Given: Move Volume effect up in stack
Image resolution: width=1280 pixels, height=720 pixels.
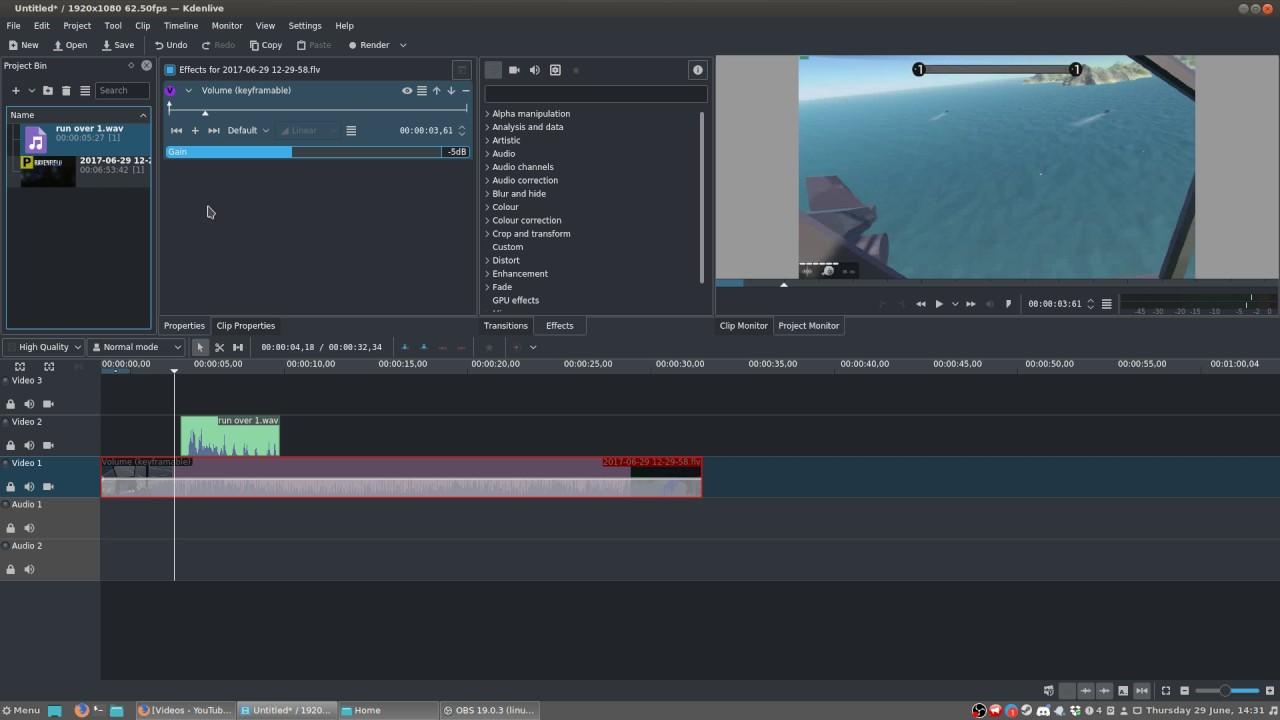Looking at the screenshot, I should click(x=436, y=90).
